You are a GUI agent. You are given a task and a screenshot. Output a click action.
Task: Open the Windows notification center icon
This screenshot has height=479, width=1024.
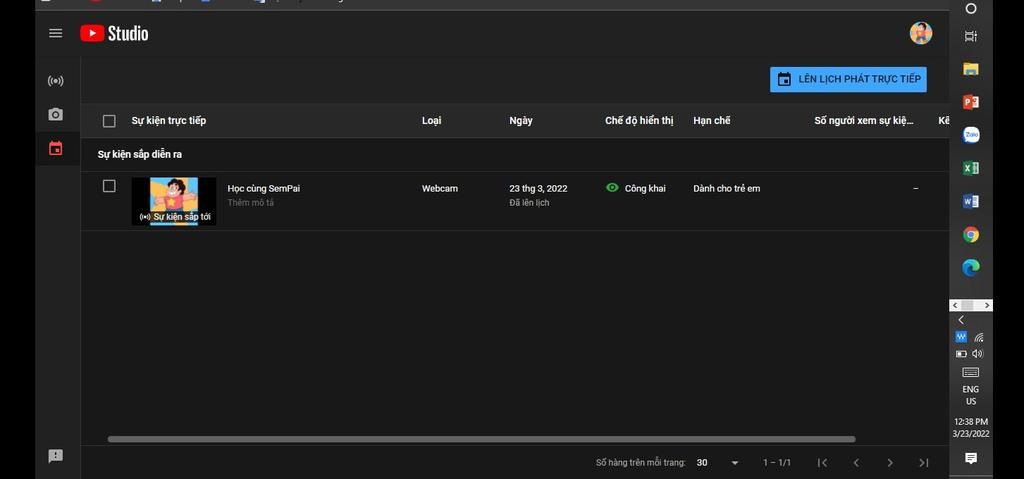pos(971,458)
